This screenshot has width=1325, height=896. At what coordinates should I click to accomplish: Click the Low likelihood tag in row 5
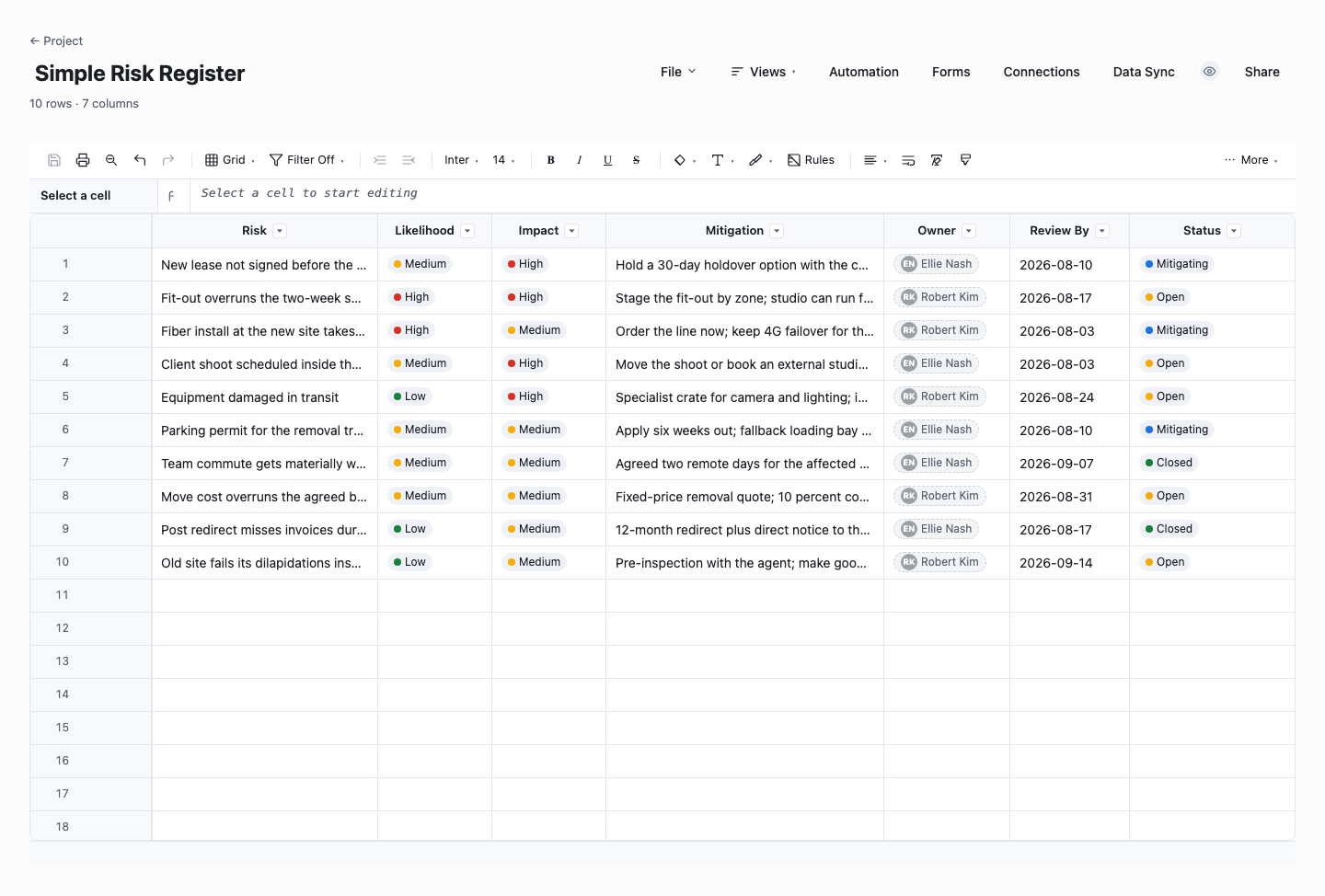coord(409,396)
